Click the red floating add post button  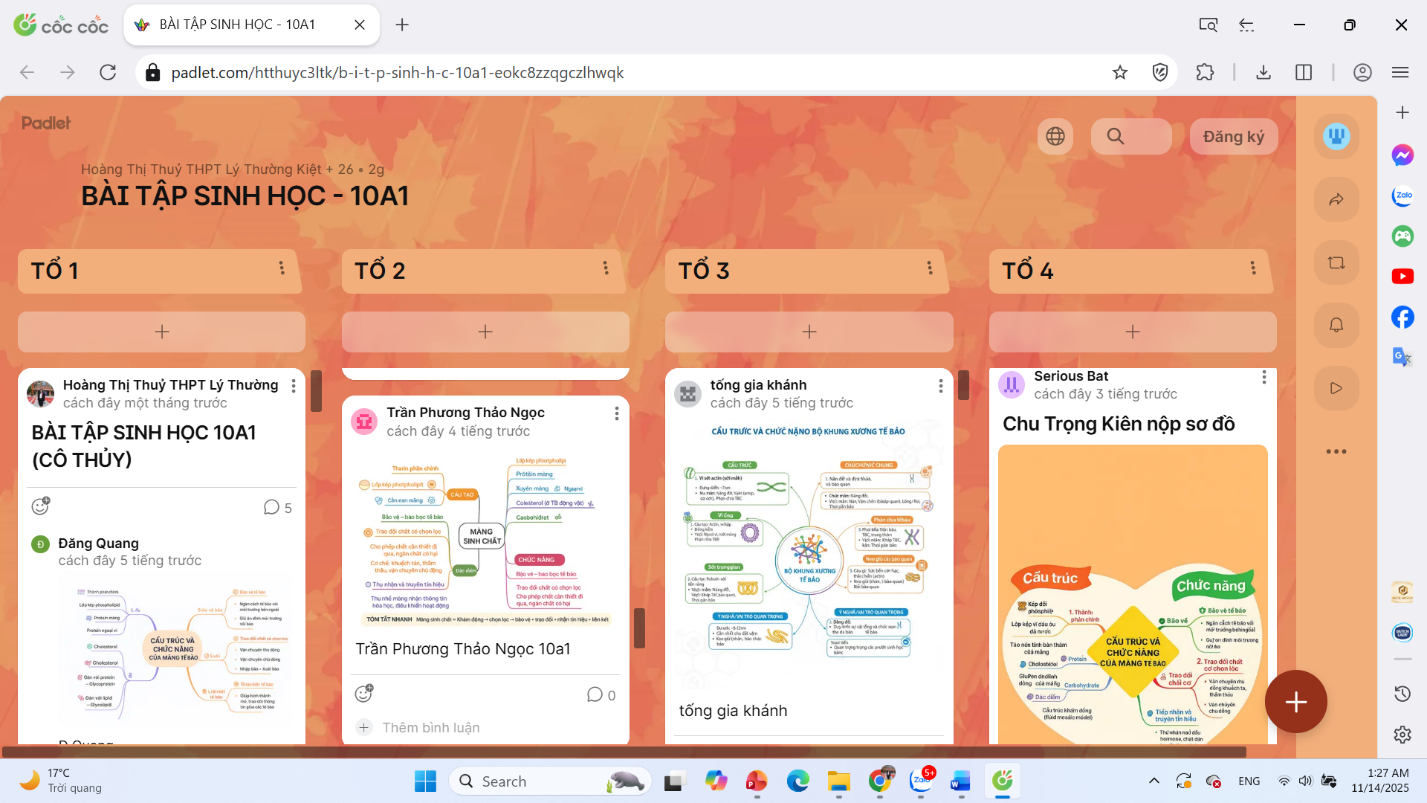(1295, 702)
